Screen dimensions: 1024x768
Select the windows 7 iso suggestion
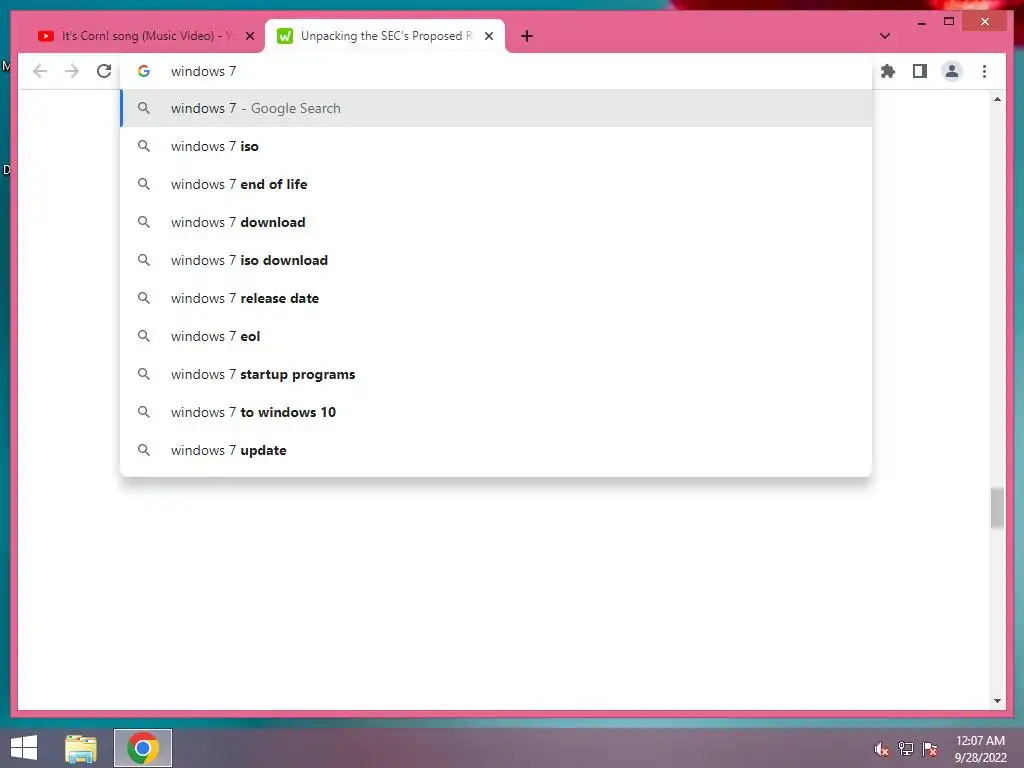(x=496, y=146)
